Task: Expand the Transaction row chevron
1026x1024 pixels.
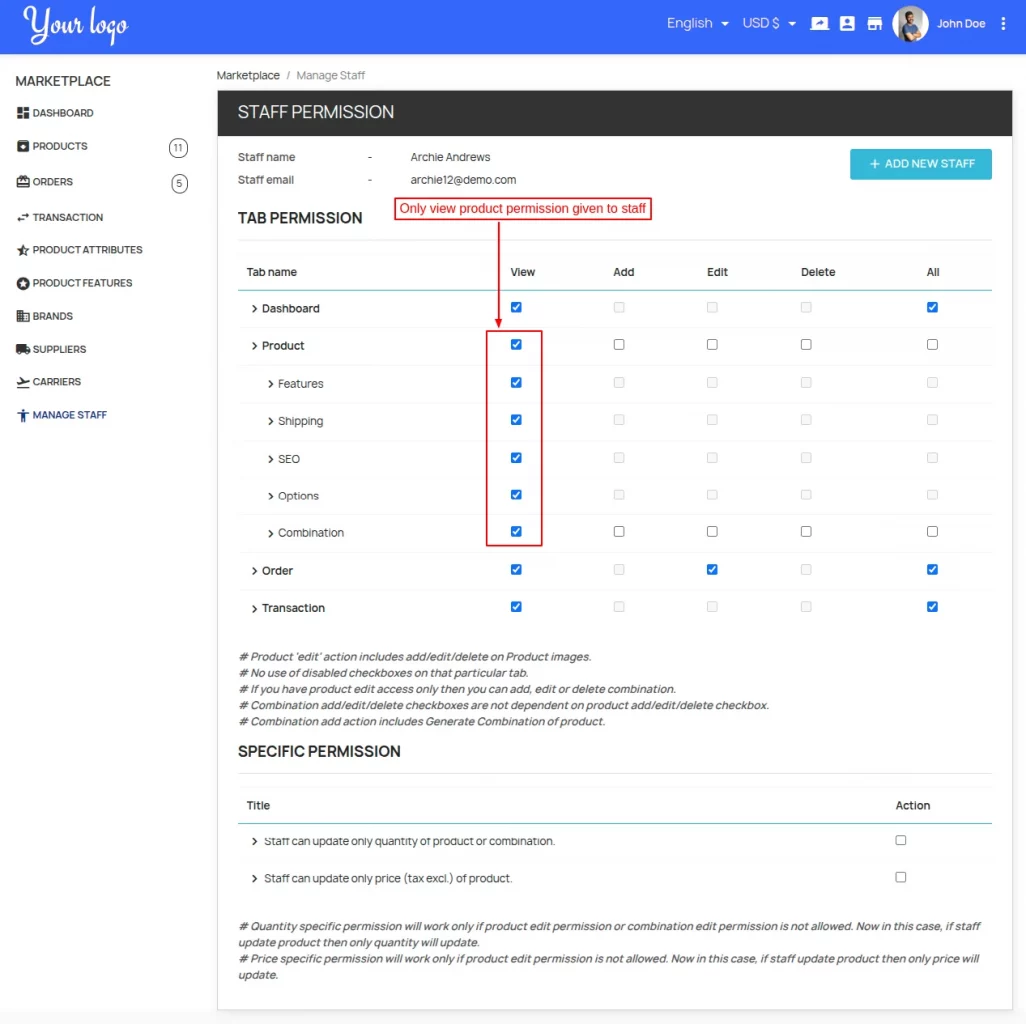Action: tap(255, 609)
